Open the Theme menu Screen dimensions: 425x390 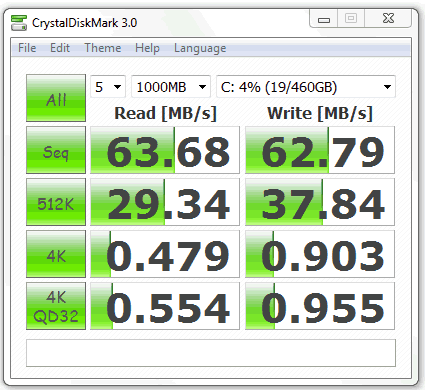point(103,48)
